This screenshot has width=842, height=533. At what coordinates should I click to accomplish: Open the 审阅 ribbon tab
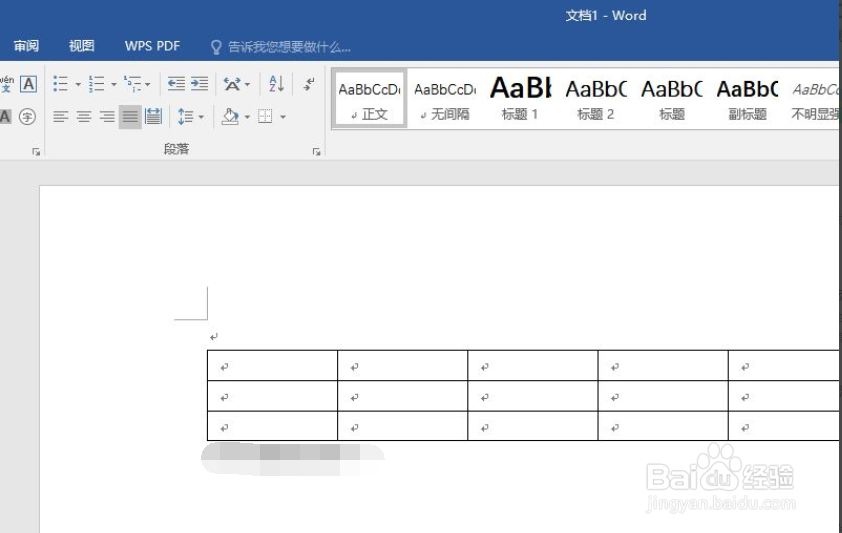26,46
